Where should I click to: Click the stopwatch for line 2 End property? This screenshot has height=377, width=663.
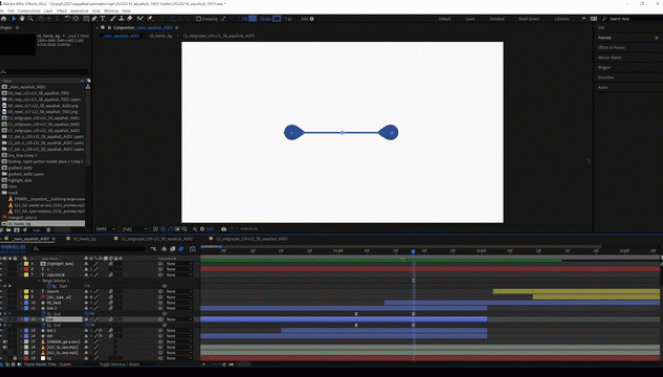pos(44,314)
